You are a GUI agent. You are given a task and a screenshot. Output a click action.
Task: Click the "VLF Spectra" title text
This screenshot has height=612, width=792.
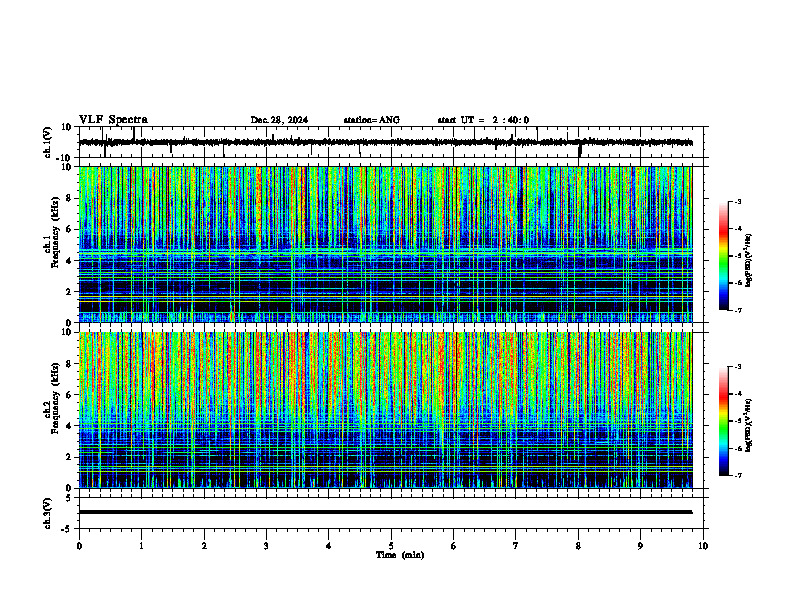(113, 120)
